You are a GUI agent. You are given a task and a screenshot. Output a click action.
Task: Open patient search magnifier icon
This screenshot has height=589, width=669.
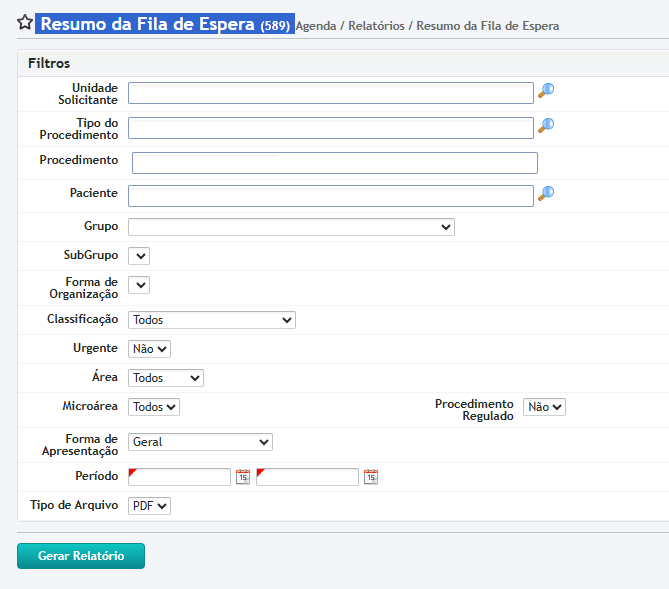click(x=546, y=194)
